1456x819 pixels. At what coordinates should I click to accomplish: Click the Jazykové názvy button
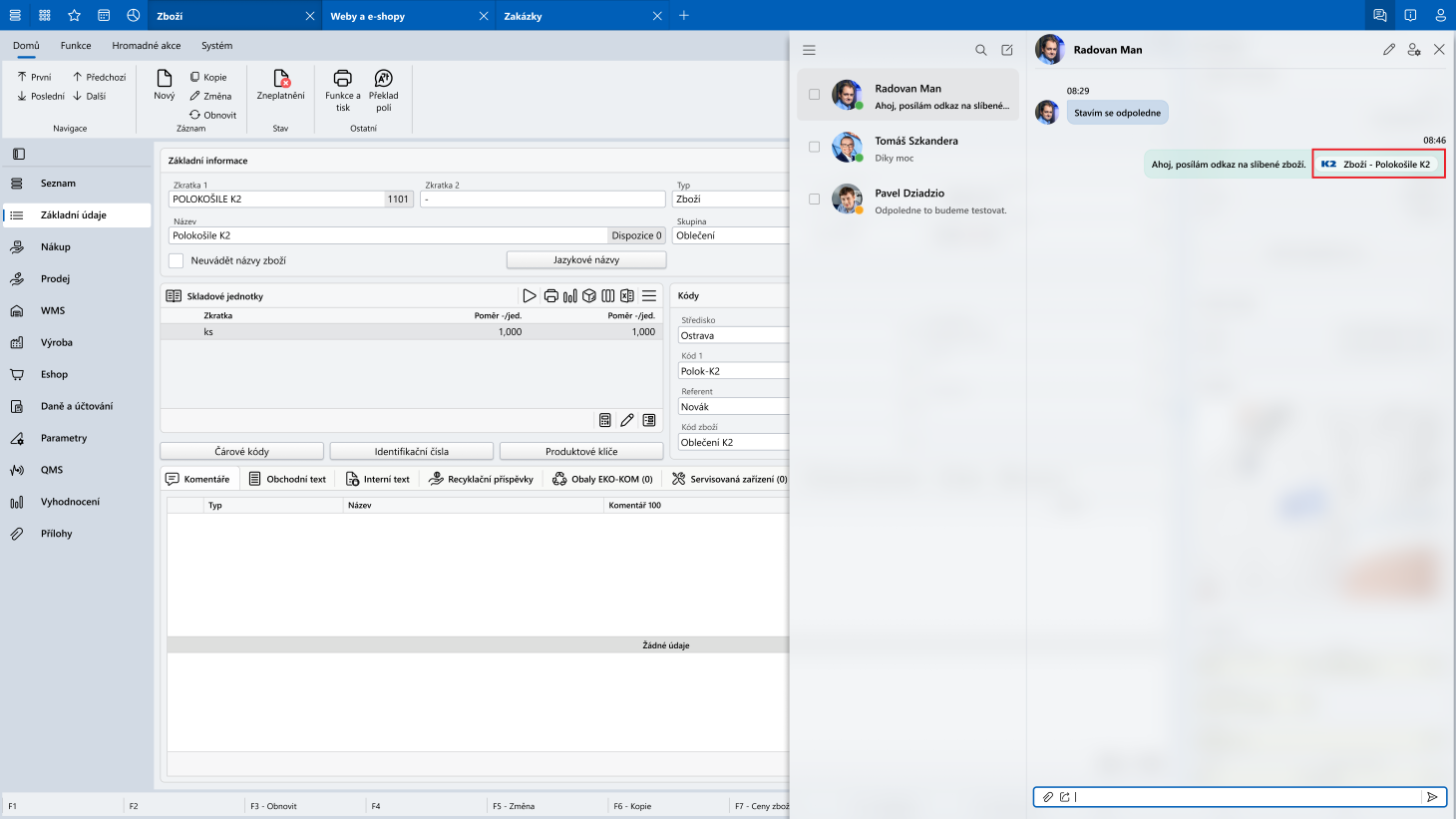pos(586,260)
